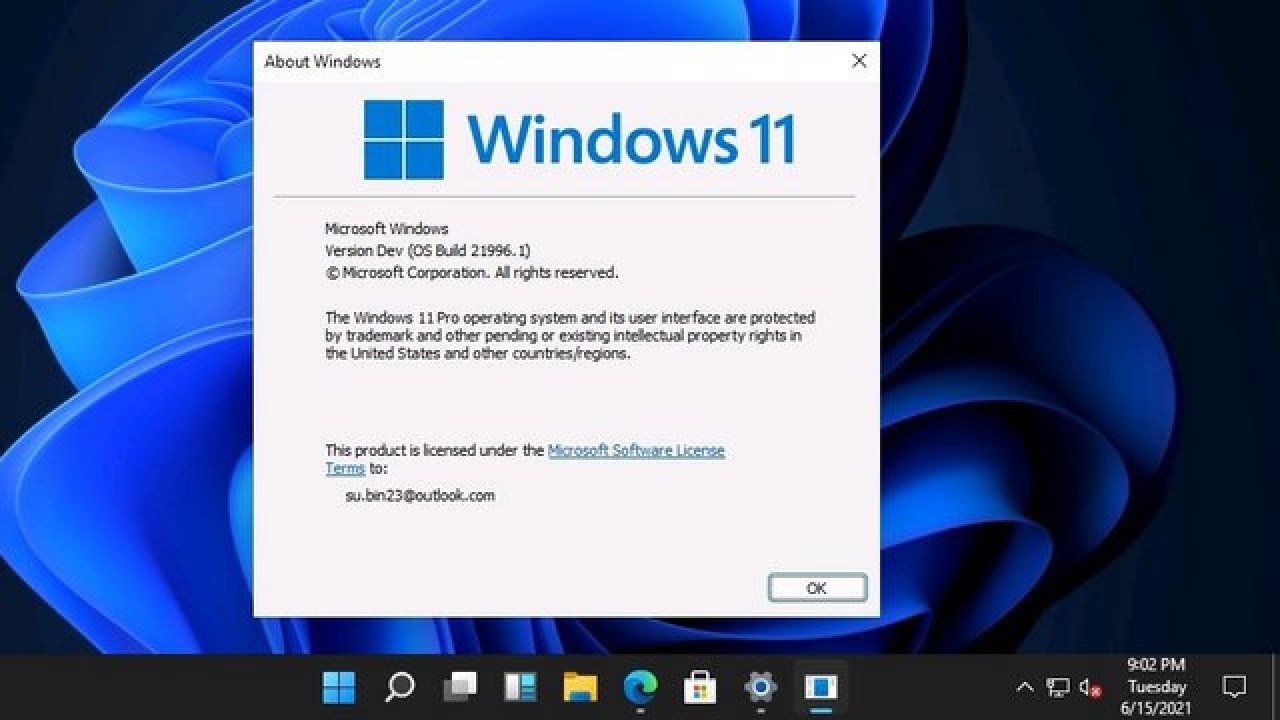The height and width of the screenshot is (720, 1280).
Task: Open the Microsoft Software License Terms link
Action: pos(635,450)
